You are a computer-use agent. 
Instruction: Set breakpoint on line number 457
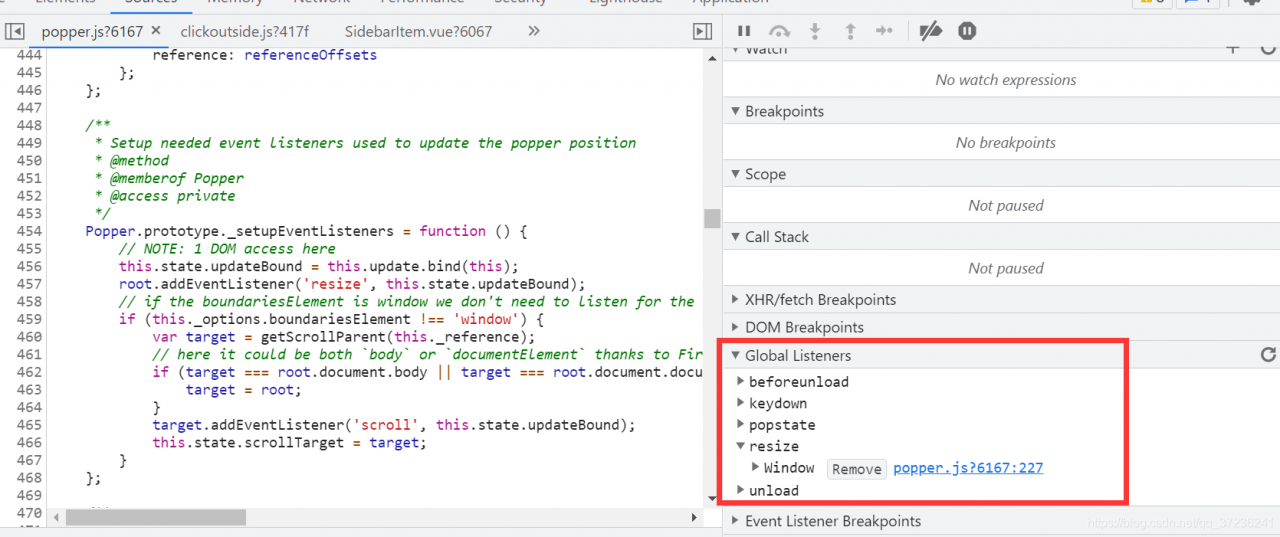tap(29, 284)
